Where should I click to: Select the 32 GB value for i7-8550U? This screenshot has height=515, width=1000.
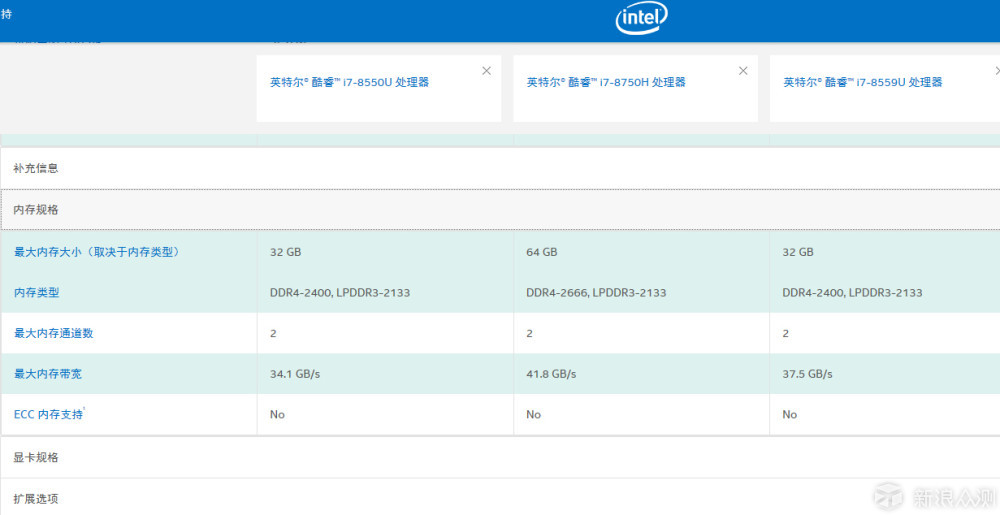pos(285,252)
